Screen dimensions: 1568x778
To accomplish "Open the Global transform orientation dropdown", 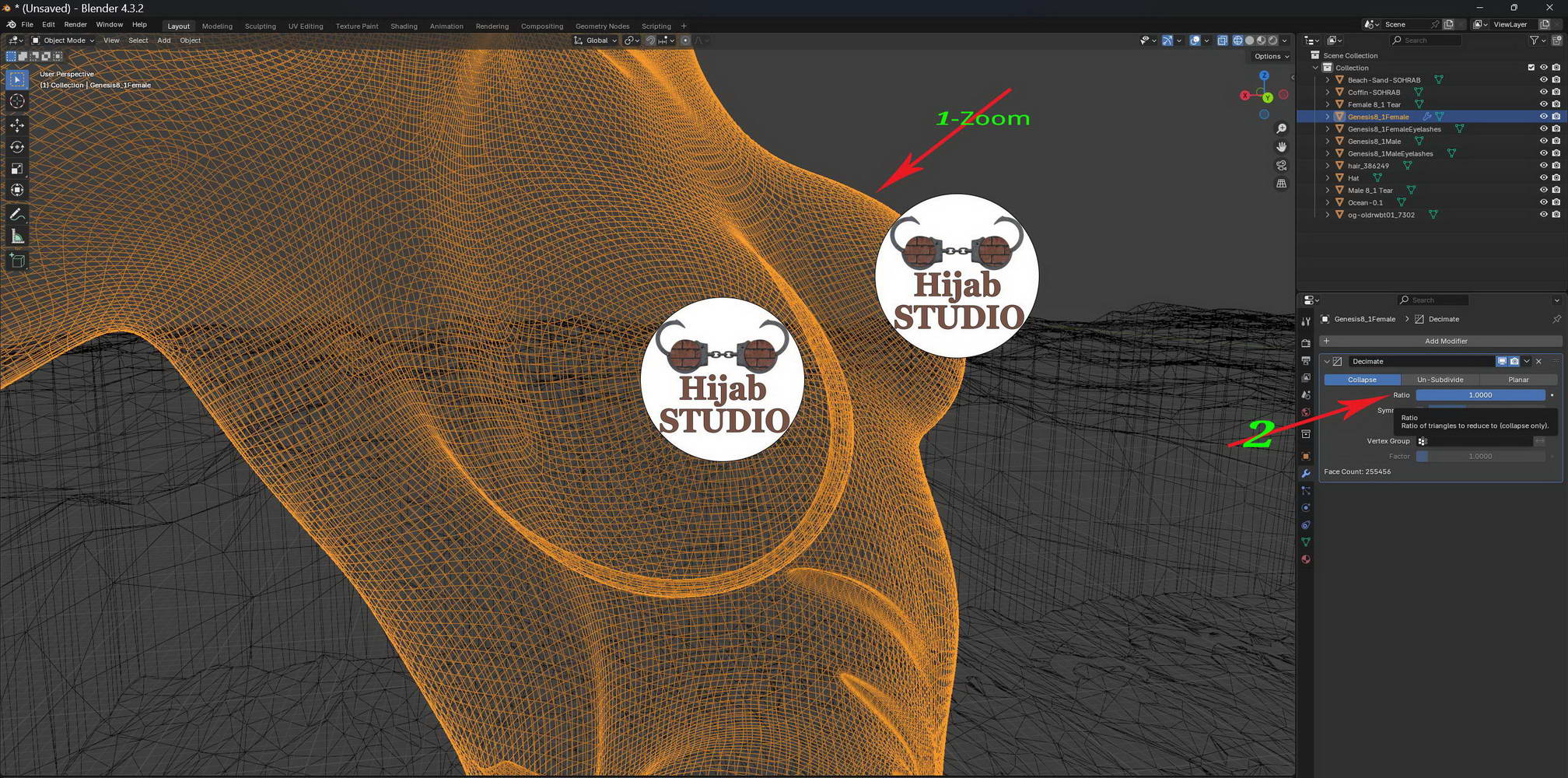I will 595,40.
